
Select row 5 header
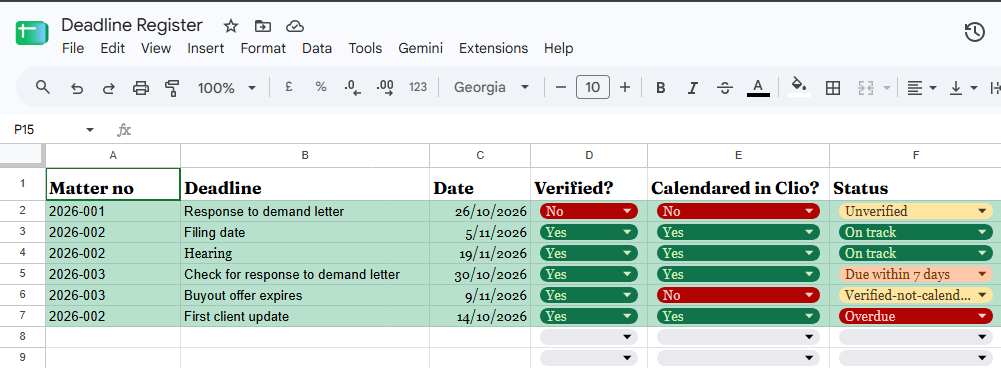[x=22, y=274]
